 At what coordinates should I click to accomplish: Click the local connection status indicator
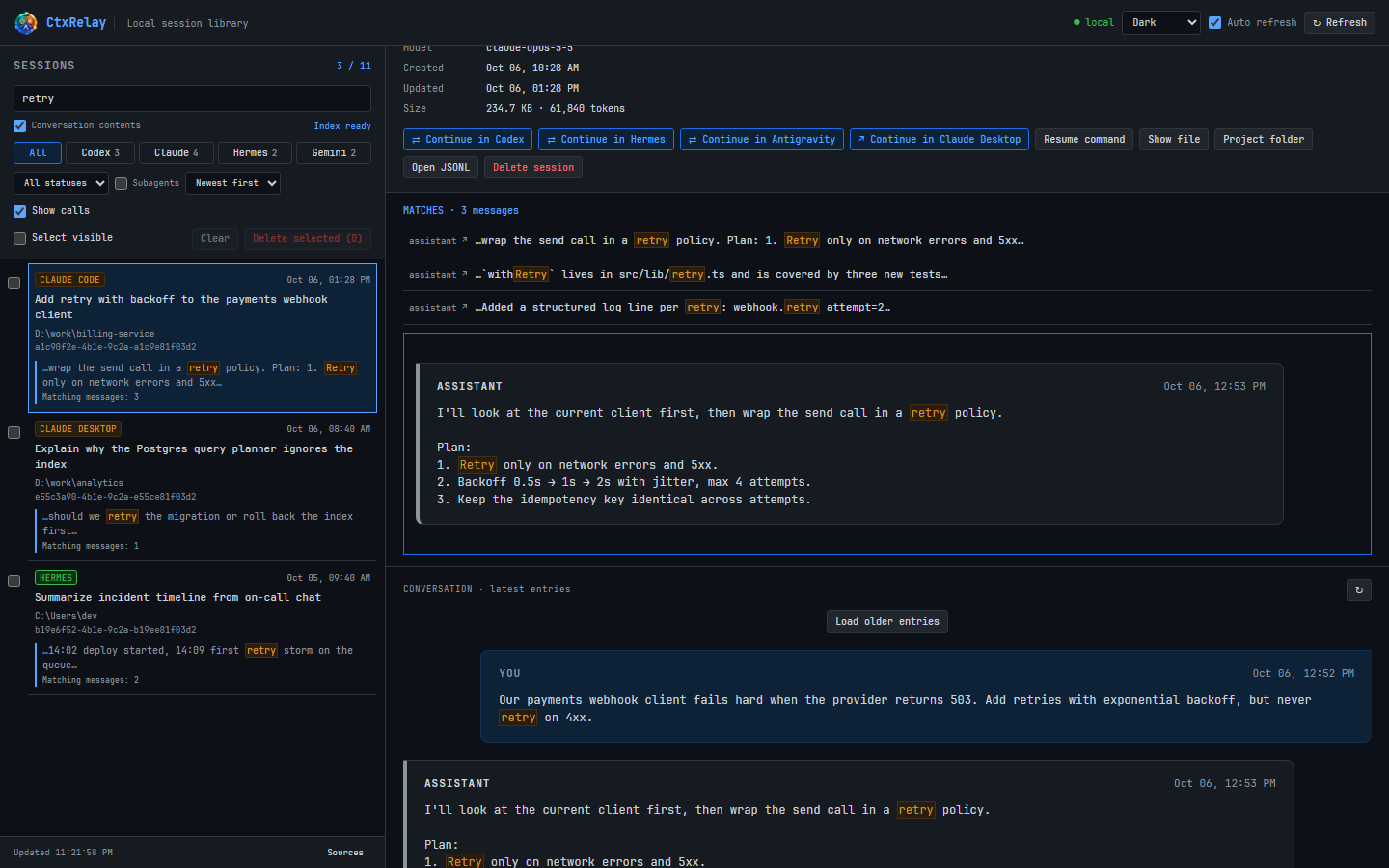pos(1094,22)
